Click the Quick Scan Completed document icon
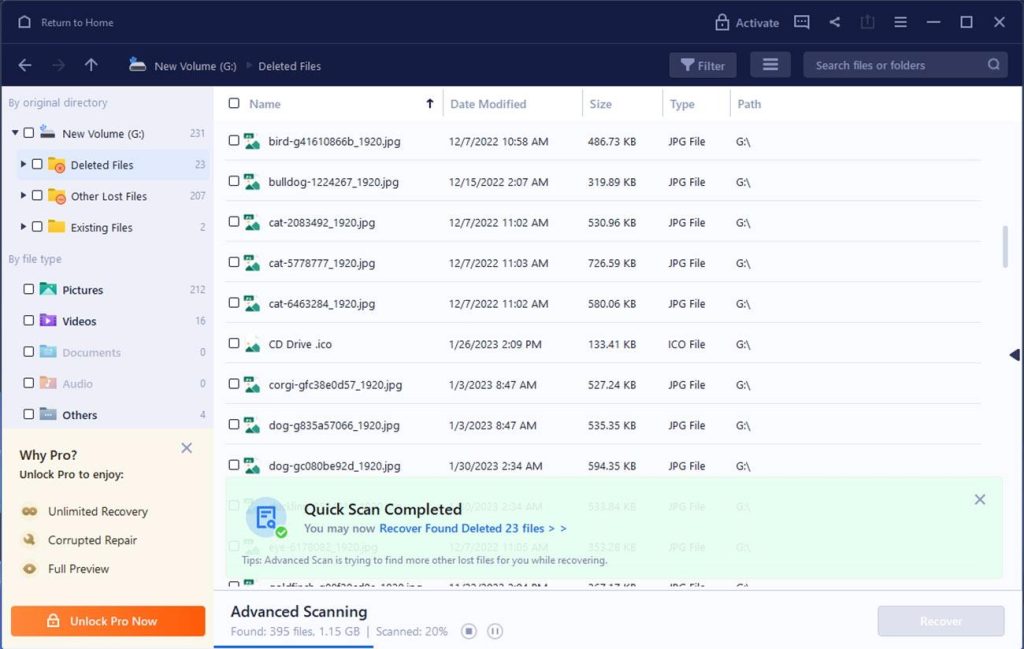 pos(266,518)
